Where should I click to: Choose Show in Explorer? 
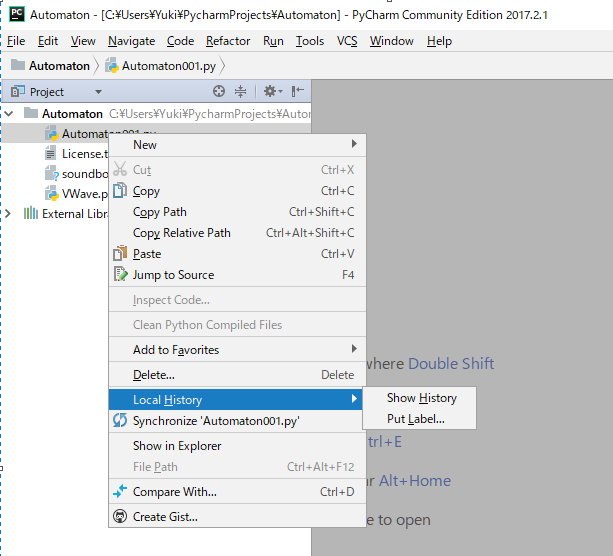[x=237, y=445]
